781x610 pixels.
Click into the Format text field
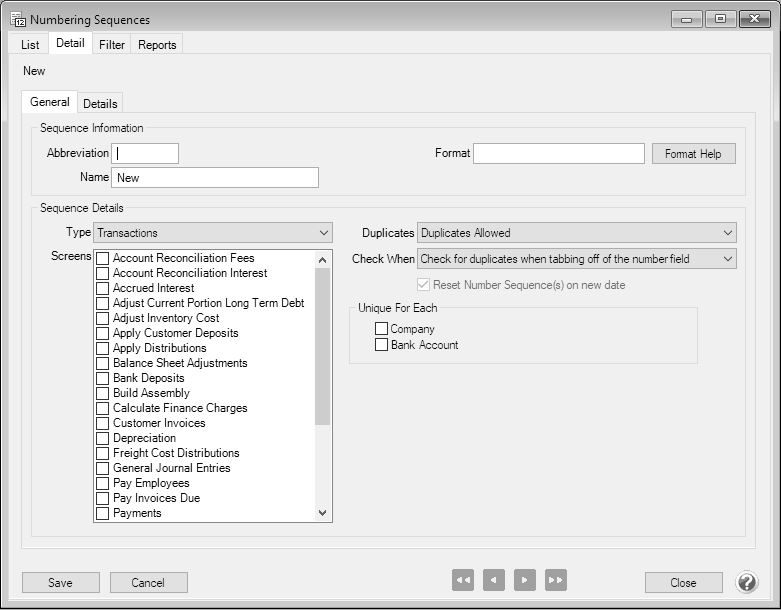coord(558,154)
